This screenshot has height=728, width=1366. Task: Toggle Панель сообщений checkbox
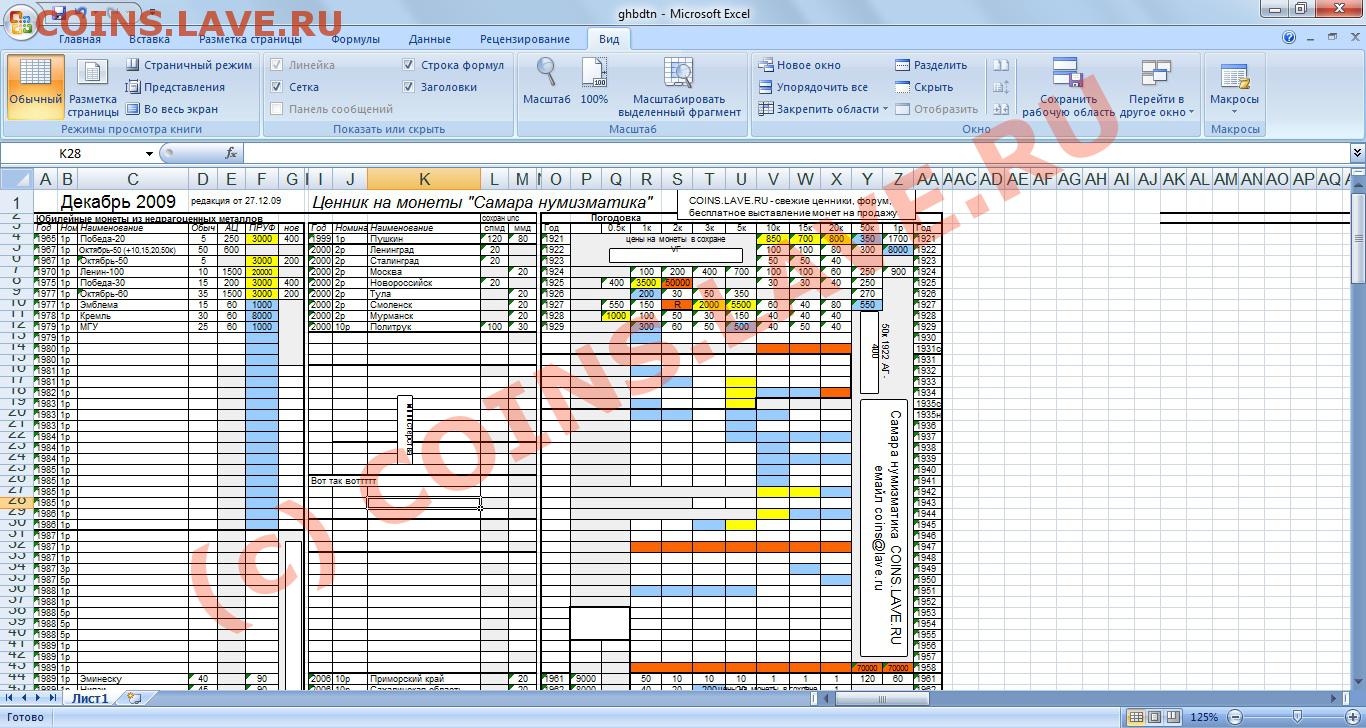(x=277, y=109)
